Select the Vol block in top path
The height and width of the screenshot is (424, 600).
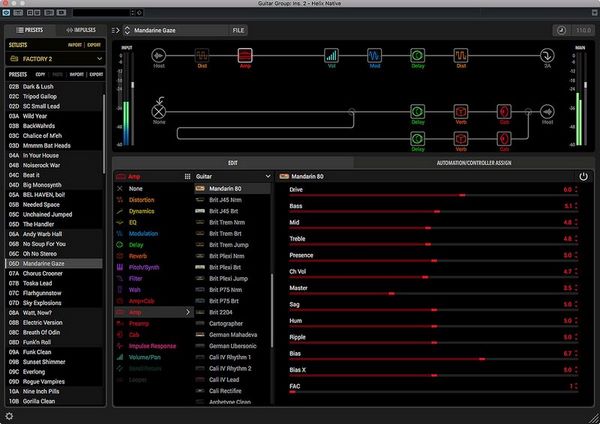pyautogui.click(x=331, y=55)
